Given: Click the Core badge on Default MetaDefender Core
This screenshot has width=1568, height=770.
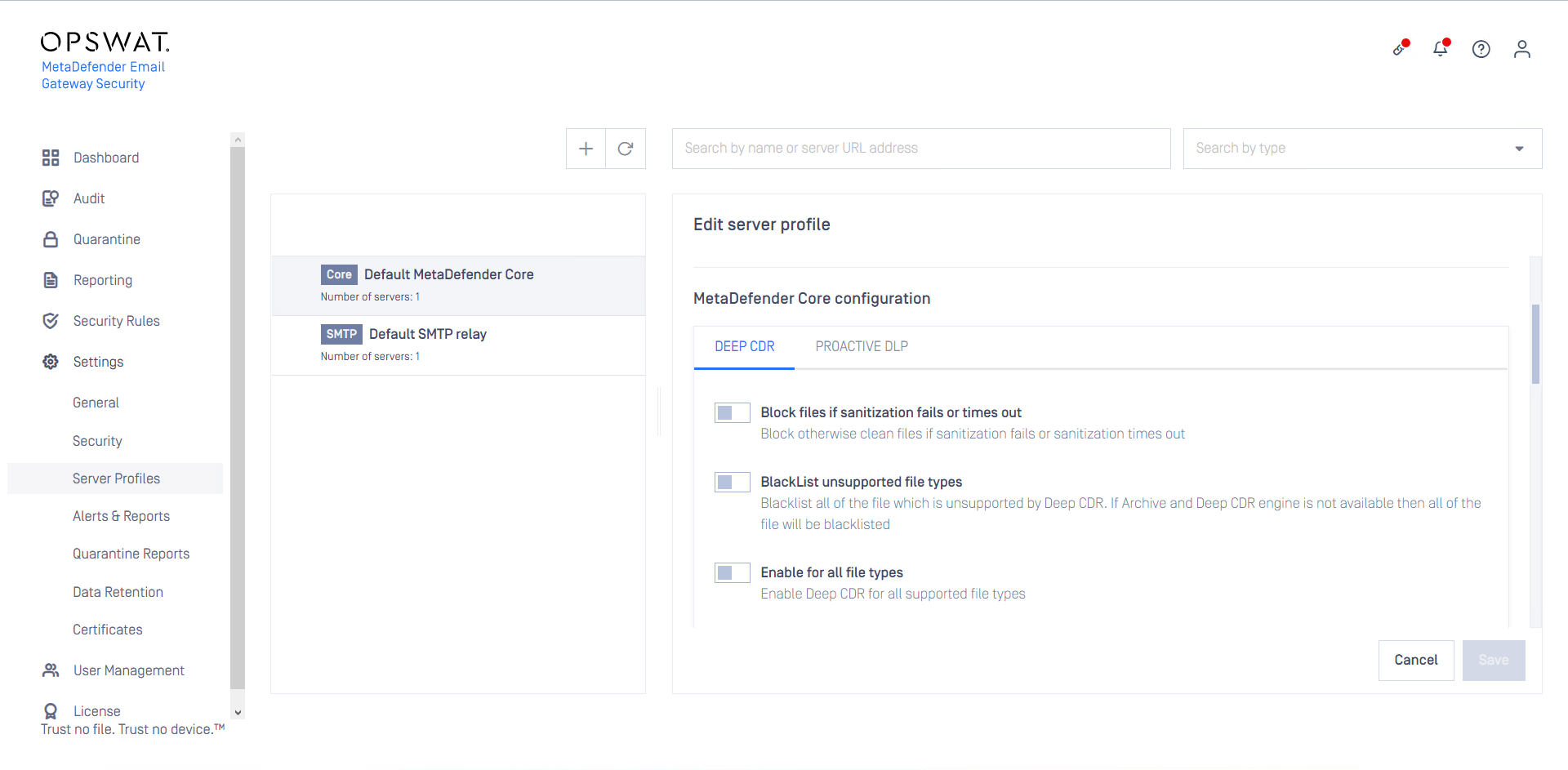Looking at the screenshot, I should click(x=339, y=274).
